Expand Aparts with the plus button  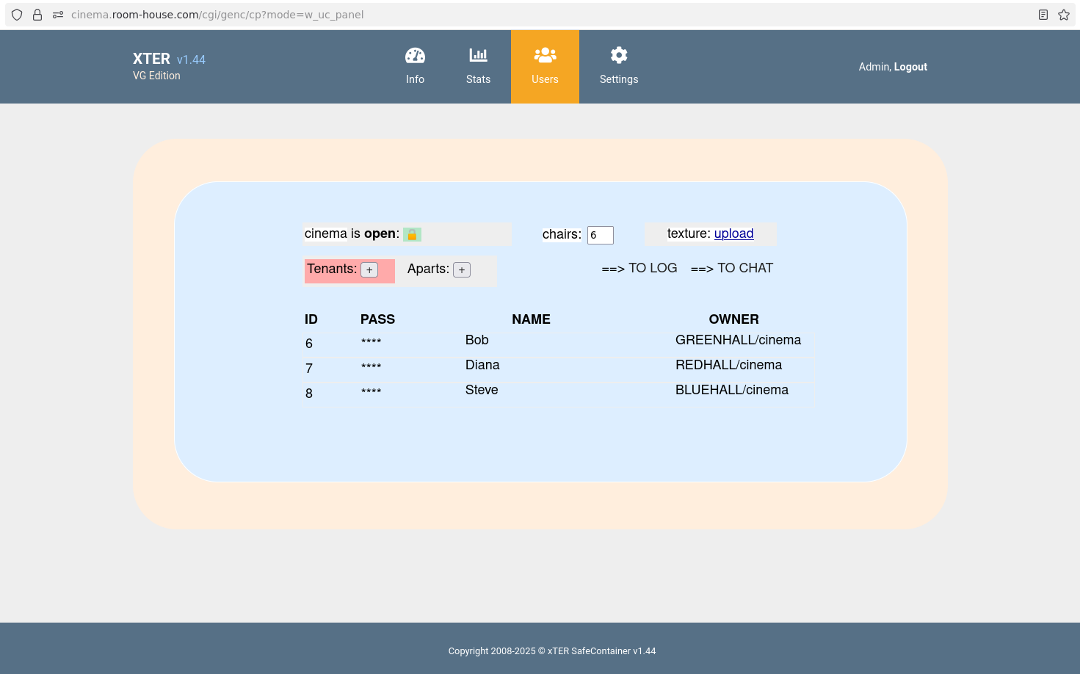pos(461,270)
